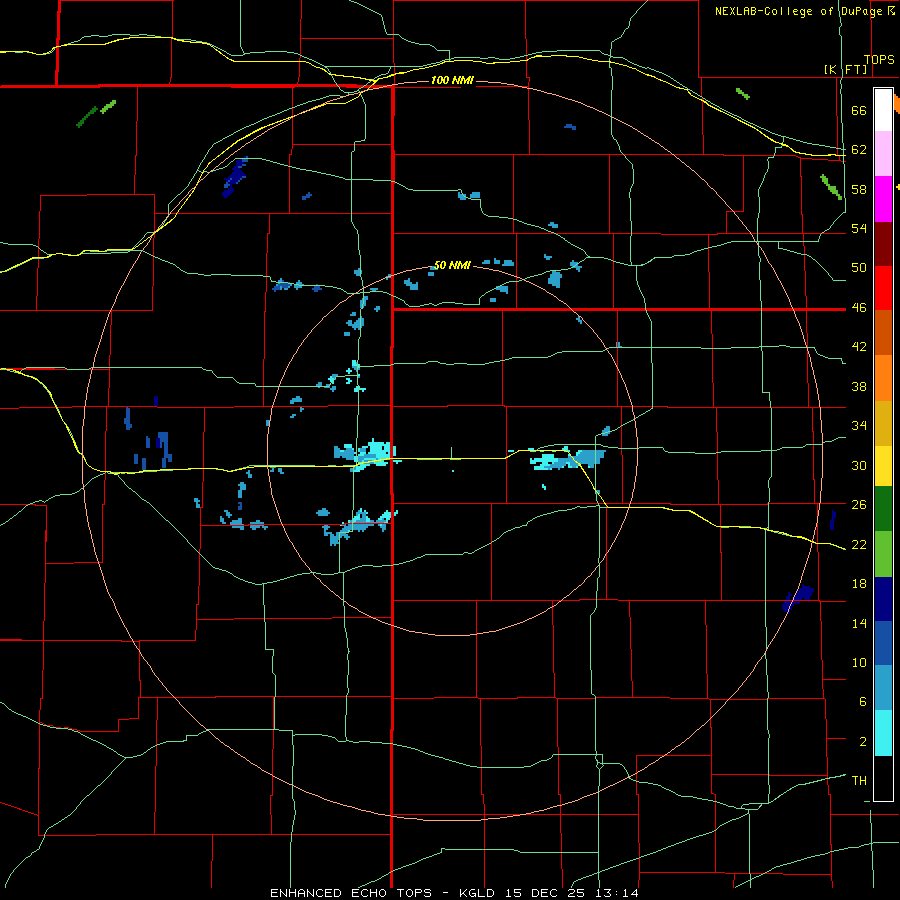Click the ENHANCED ECHO TOPS product title

(350, 893)
